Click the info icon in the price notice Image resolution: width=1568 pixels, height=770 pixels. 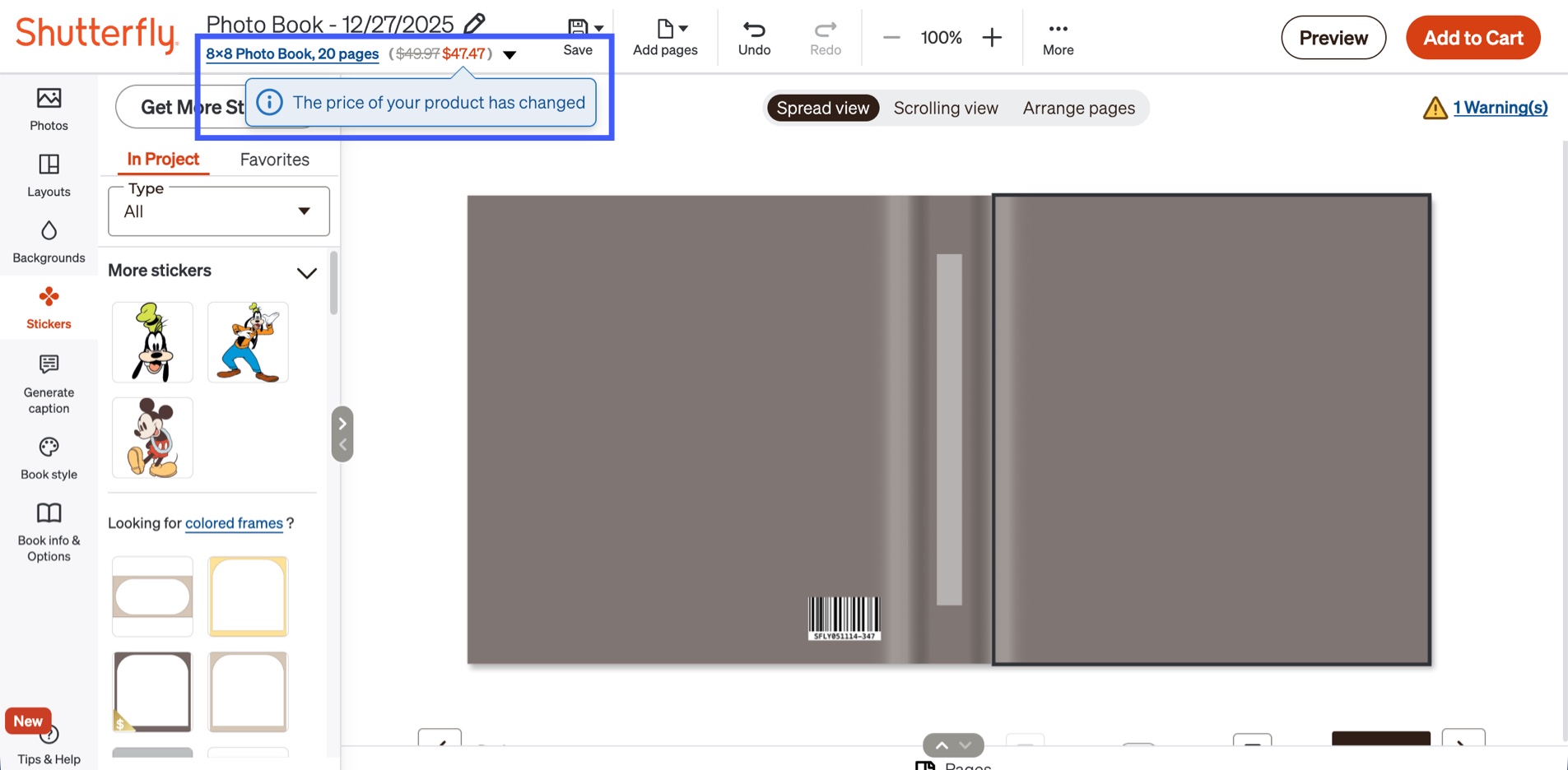point(269,102)
